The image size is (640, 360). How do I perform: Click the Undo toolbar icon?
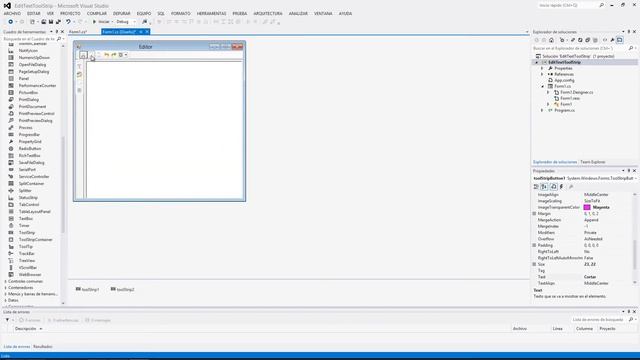(68, 22)
